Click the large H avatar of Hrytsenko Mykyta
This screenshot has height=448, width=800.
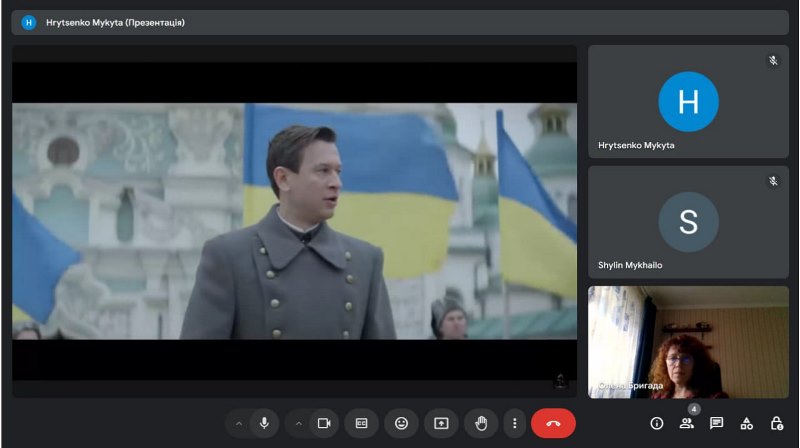click(x=688, y=102)
